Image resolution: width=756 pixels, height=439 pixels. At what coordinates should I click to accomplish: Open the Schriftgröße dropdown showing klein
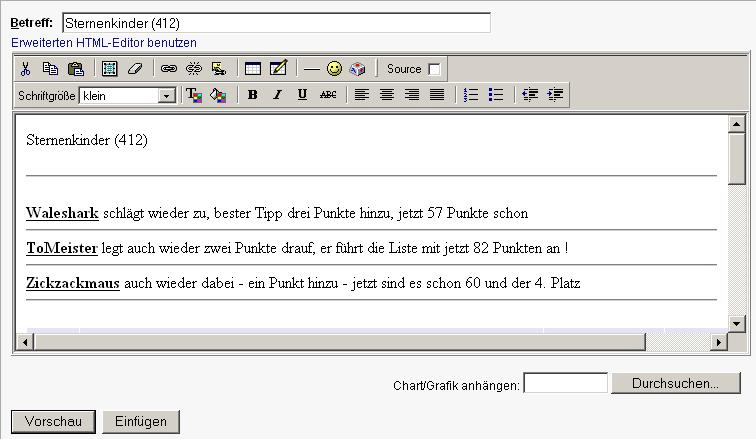pos(128,95)
